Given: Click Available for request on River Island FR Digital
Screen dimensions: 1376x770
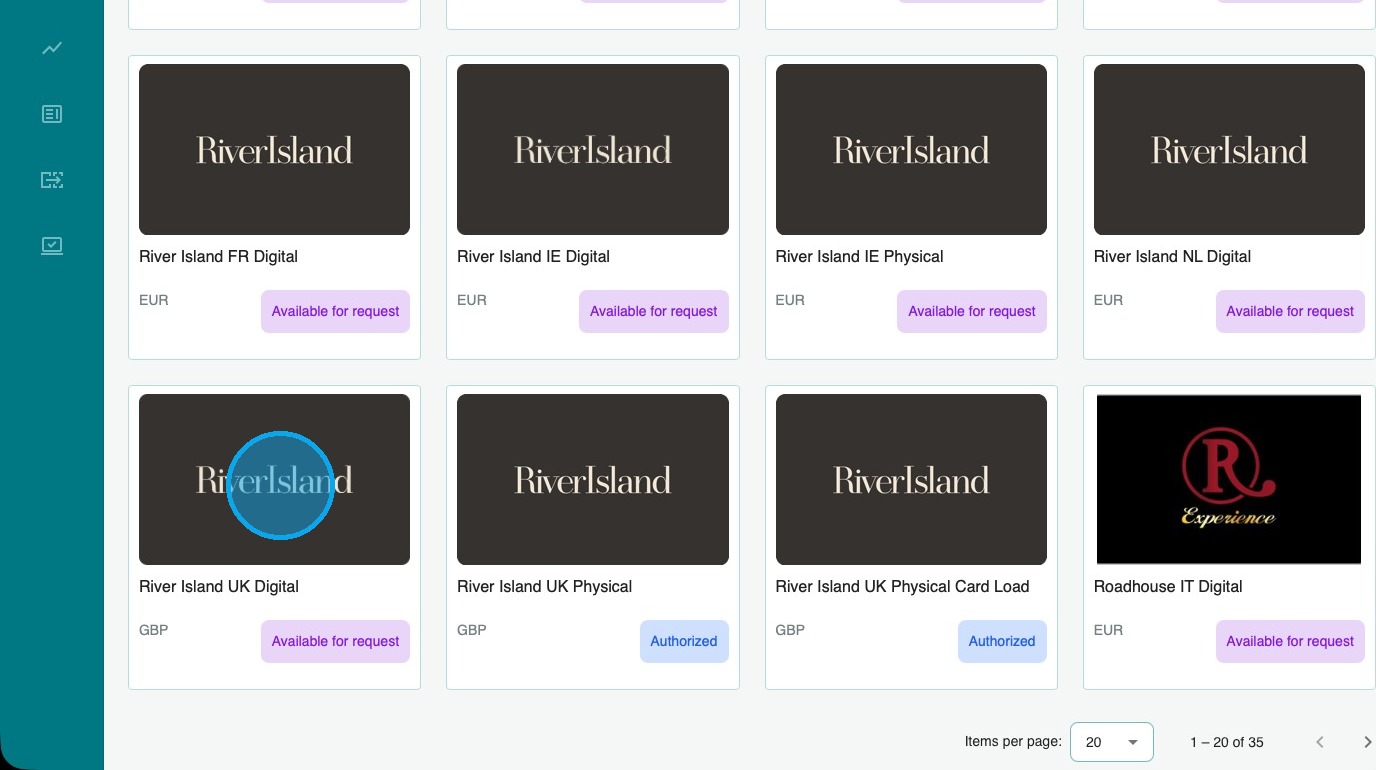Looking at the screenshot, I should click(336, 311).
